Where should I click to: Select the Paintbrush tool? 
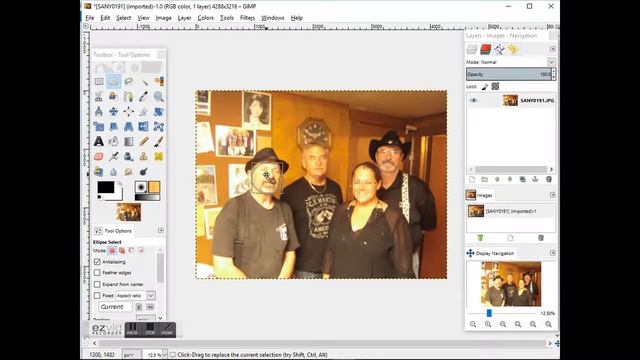pyautogui.click(x=159, y=142)
